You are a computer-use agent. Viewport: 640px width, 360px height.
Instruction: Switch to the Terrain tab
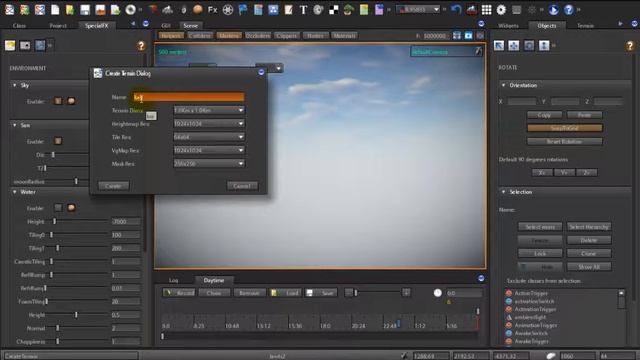(x=585, y=26)
